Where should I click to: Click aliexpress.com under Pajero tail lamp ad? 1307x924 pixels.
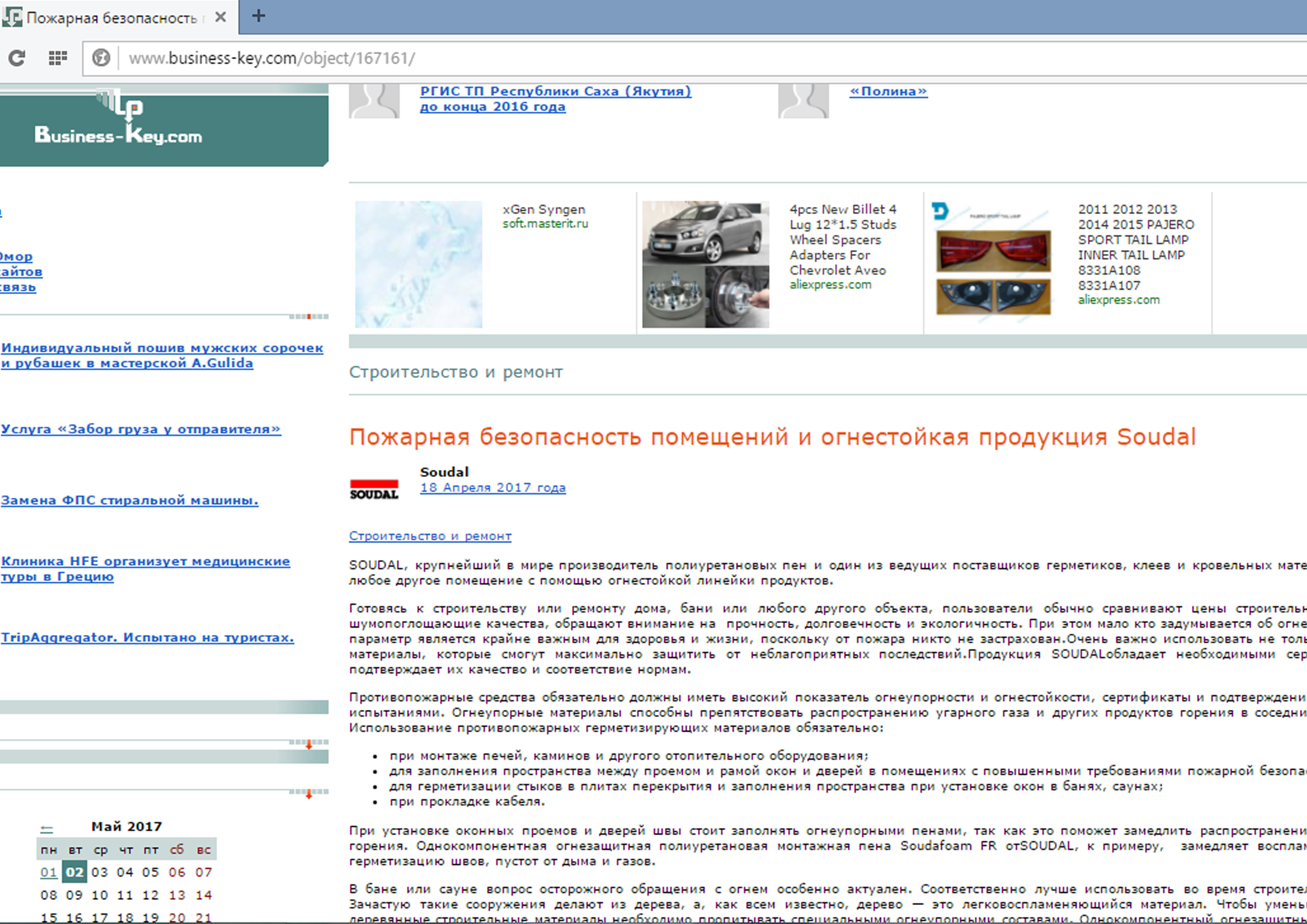[1118, 300]
